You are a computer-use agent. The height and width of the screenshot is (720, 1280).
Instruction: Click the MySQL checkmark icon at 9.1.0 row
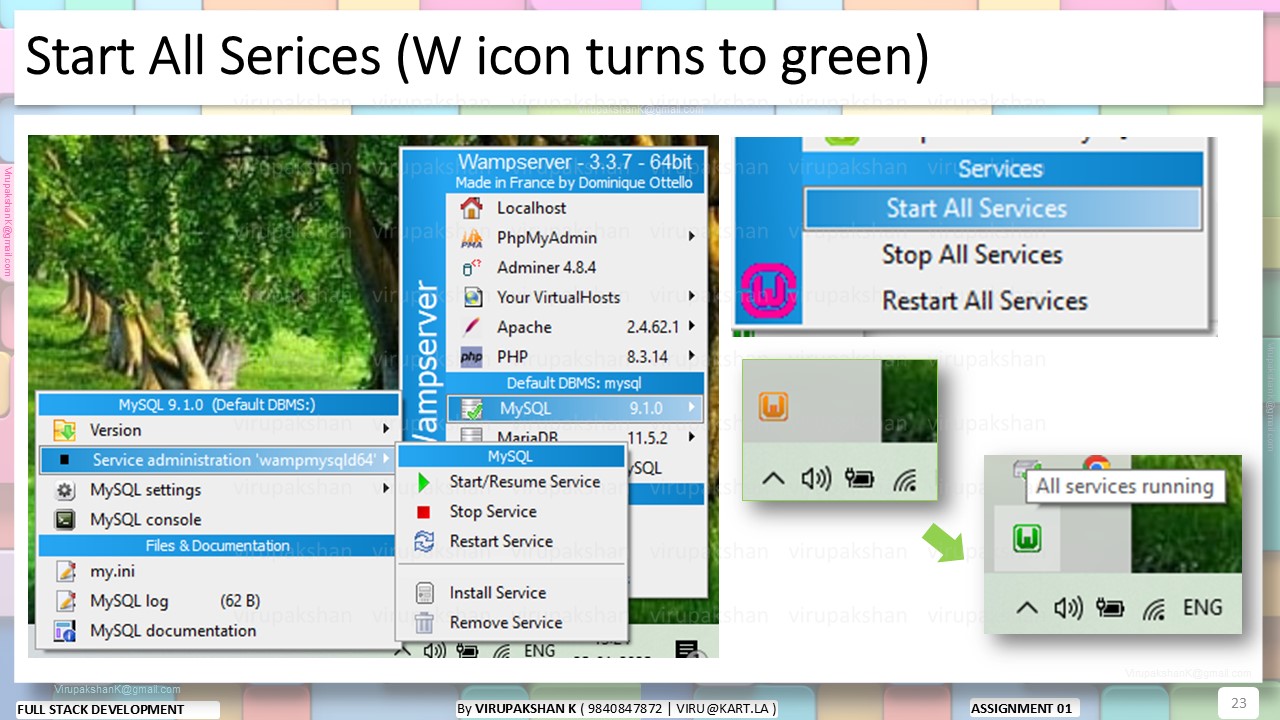(472, 409)
